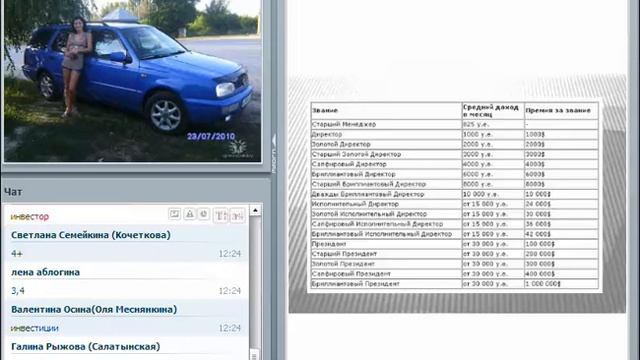
Task: Click the person icon in chat toolbar
Action: (189, 214)
